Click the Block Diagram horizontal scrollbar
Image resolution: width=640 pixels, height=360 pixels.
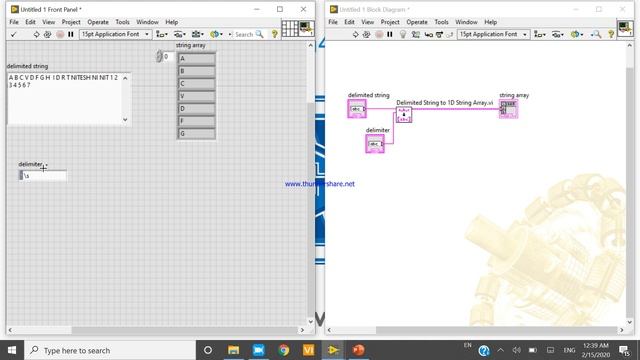pyautogui.click(x=475, y=330)
